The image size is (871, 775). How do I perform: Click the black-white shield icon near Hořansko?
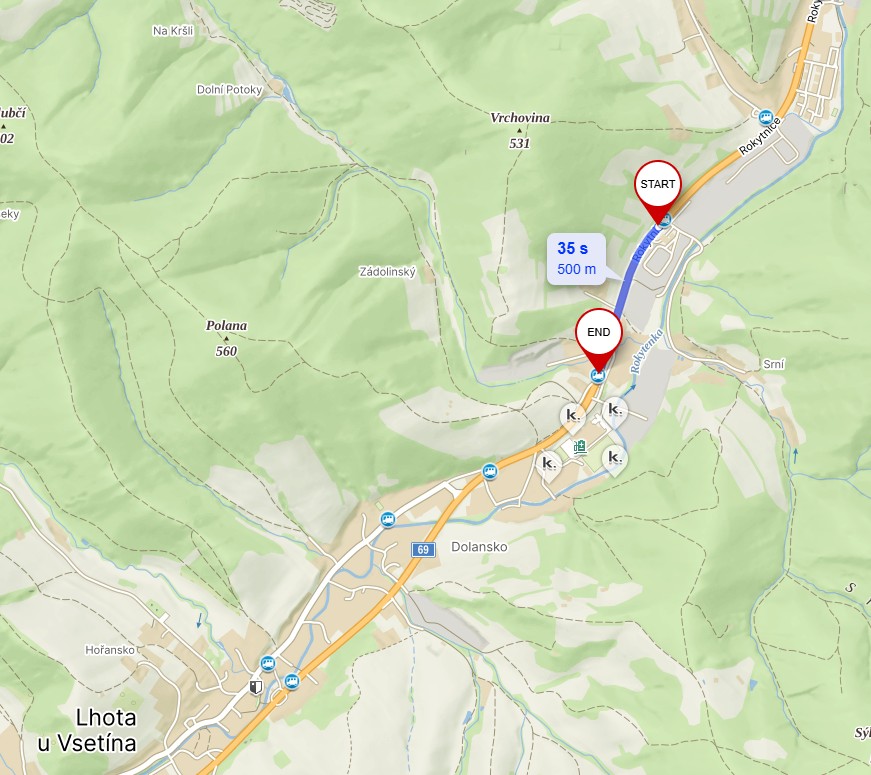(256, 688)
